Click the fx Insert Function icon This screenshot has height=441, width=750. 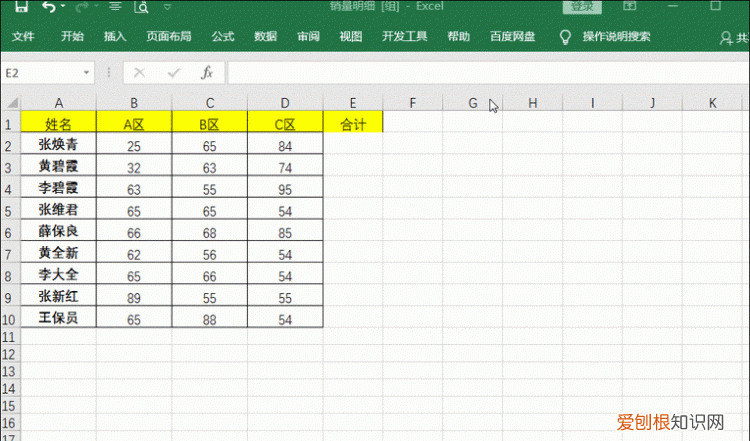tap(207, 73)
